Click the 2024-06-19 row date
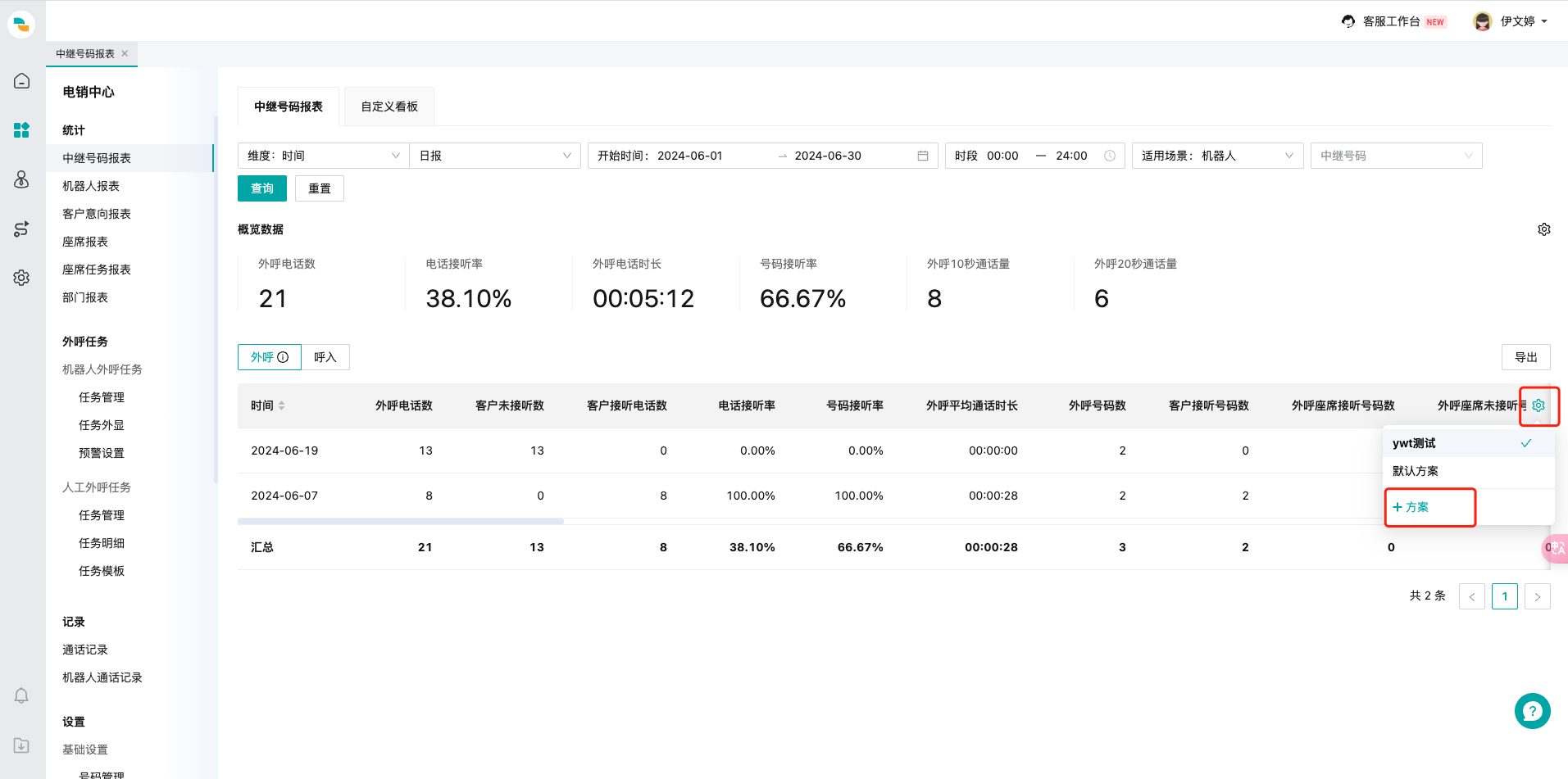Viewport: 1568px width, 779px height. (x=284, y=451)
